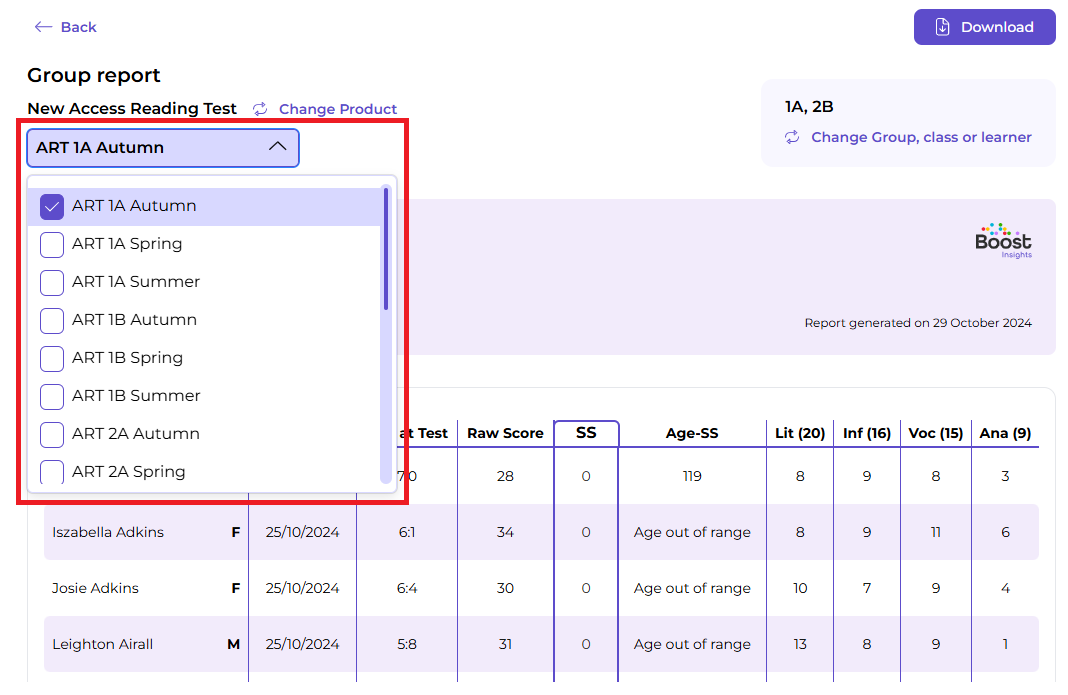Enable the ART 1B Autumn checkbox
The height and width of the screenshot is (695, 1068).
point(52,320)
